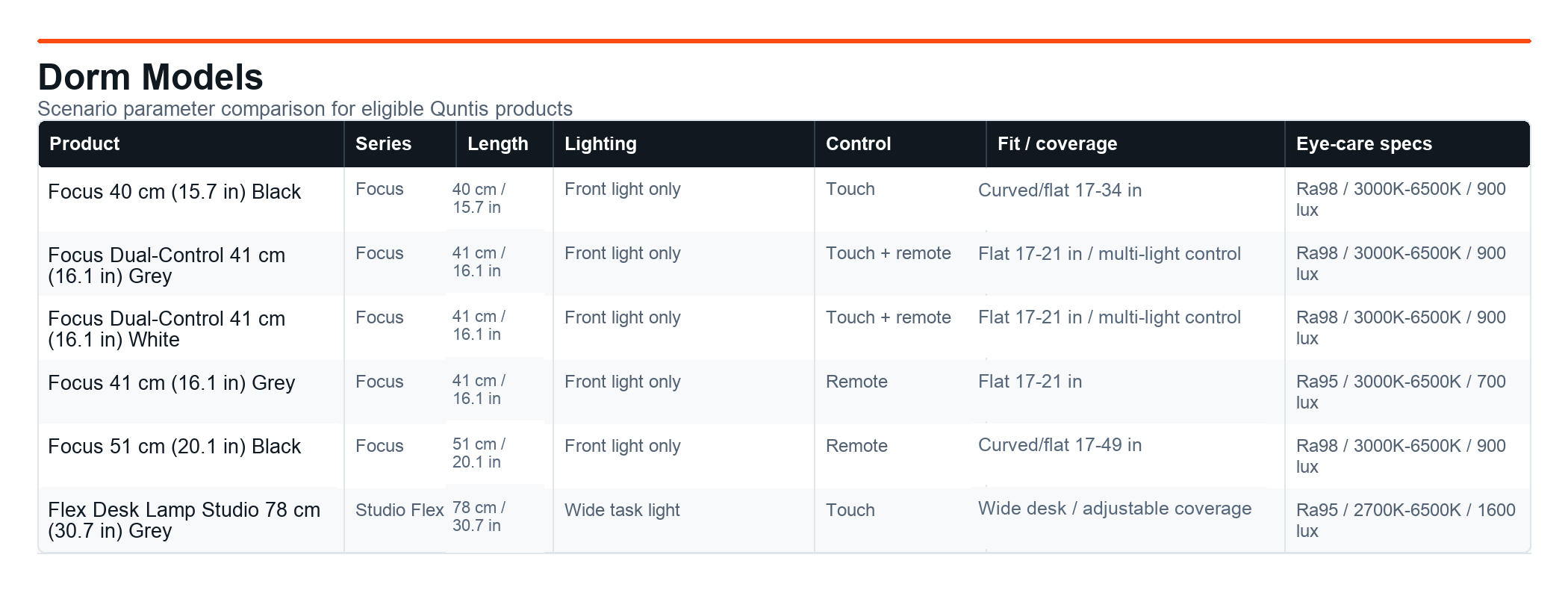Click the 78 cm / 30.7 in length cell
This screenshot has width=1568, height=593.
[x=479, y=517]
